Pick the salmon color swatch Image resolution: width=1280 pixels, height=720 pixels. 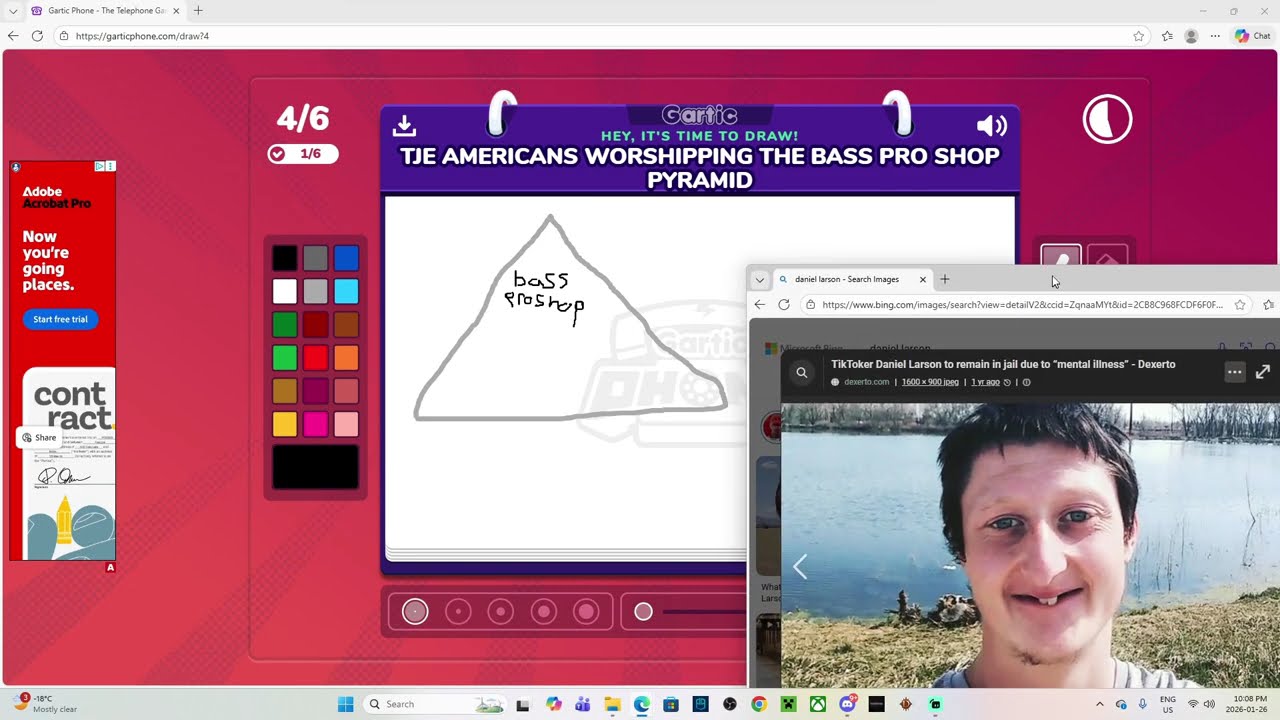coord(346,391)
